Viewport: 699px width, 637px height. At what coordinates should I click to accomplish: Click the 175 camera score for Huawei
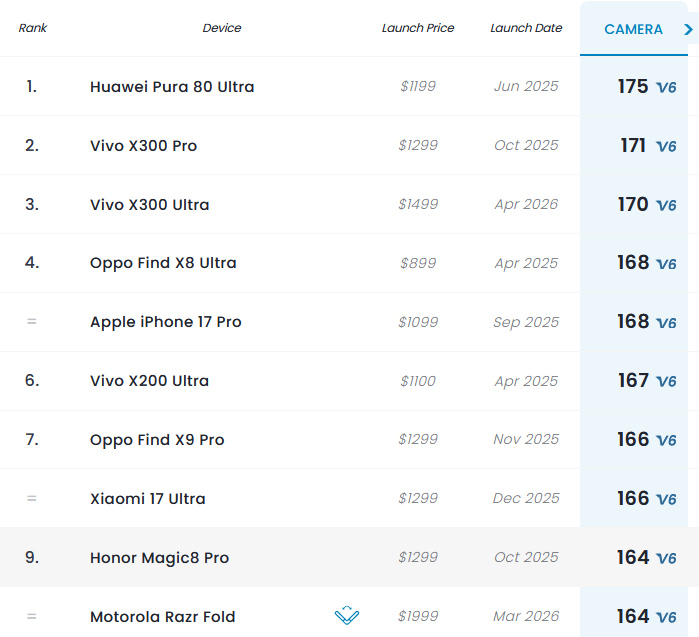tap(633, 86)
